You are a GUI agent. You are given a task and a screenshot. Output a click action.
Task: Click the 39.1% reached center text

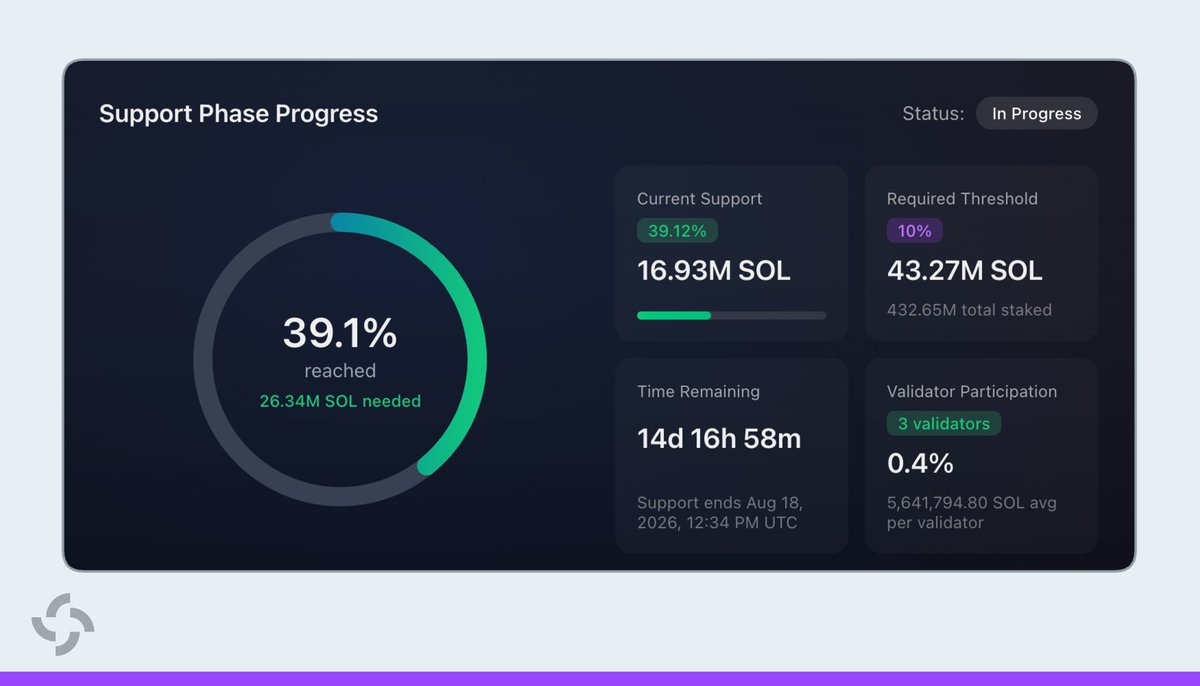point(340,346)
